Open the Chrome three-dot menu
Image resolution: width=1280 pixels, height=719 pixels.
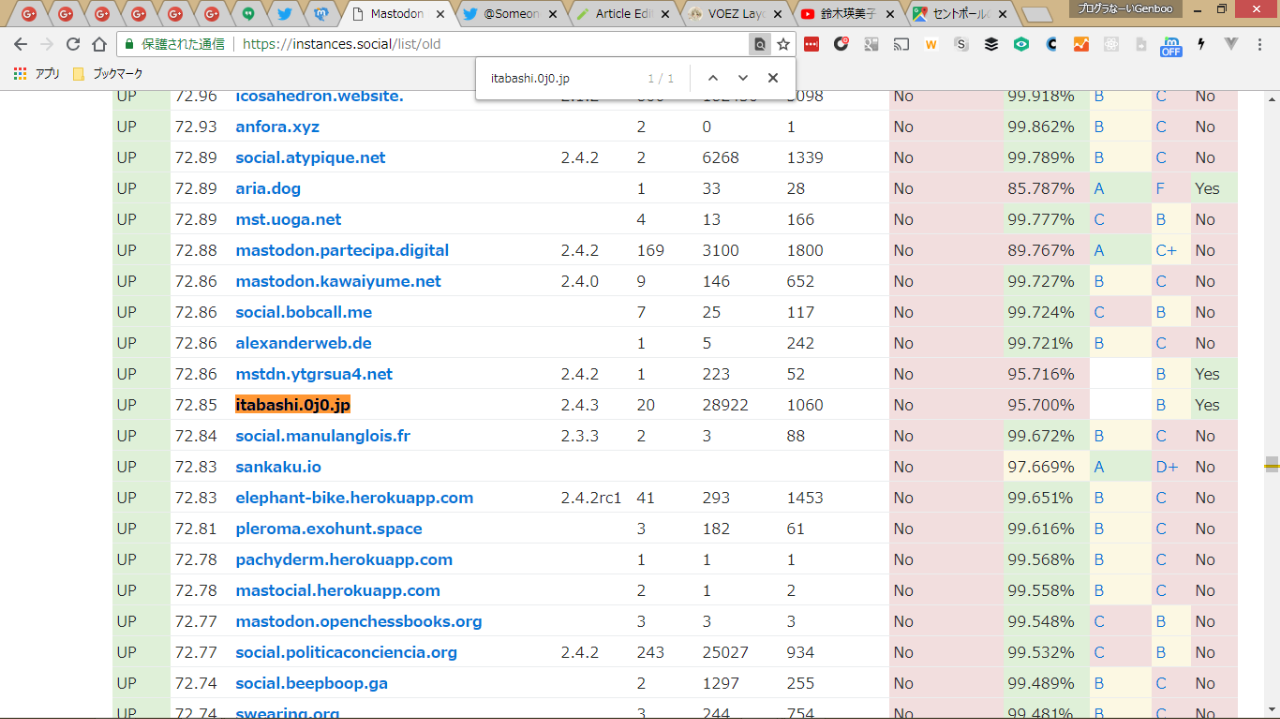[1261, 44]
